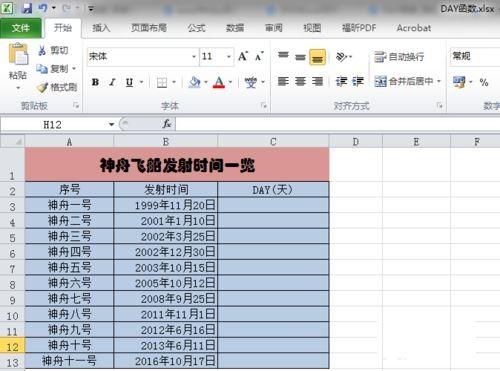Increase font size with large A
The height and width of the screenshot is (371, 500).
pyautogui.click(x=243, y=56)
